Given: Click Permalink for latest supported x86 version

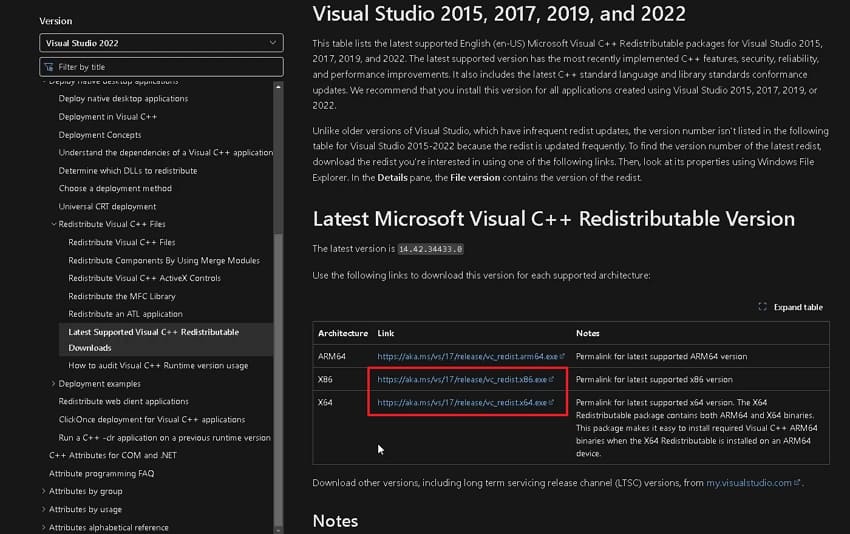Looking at the screenshot, I should tap(654, 379).
